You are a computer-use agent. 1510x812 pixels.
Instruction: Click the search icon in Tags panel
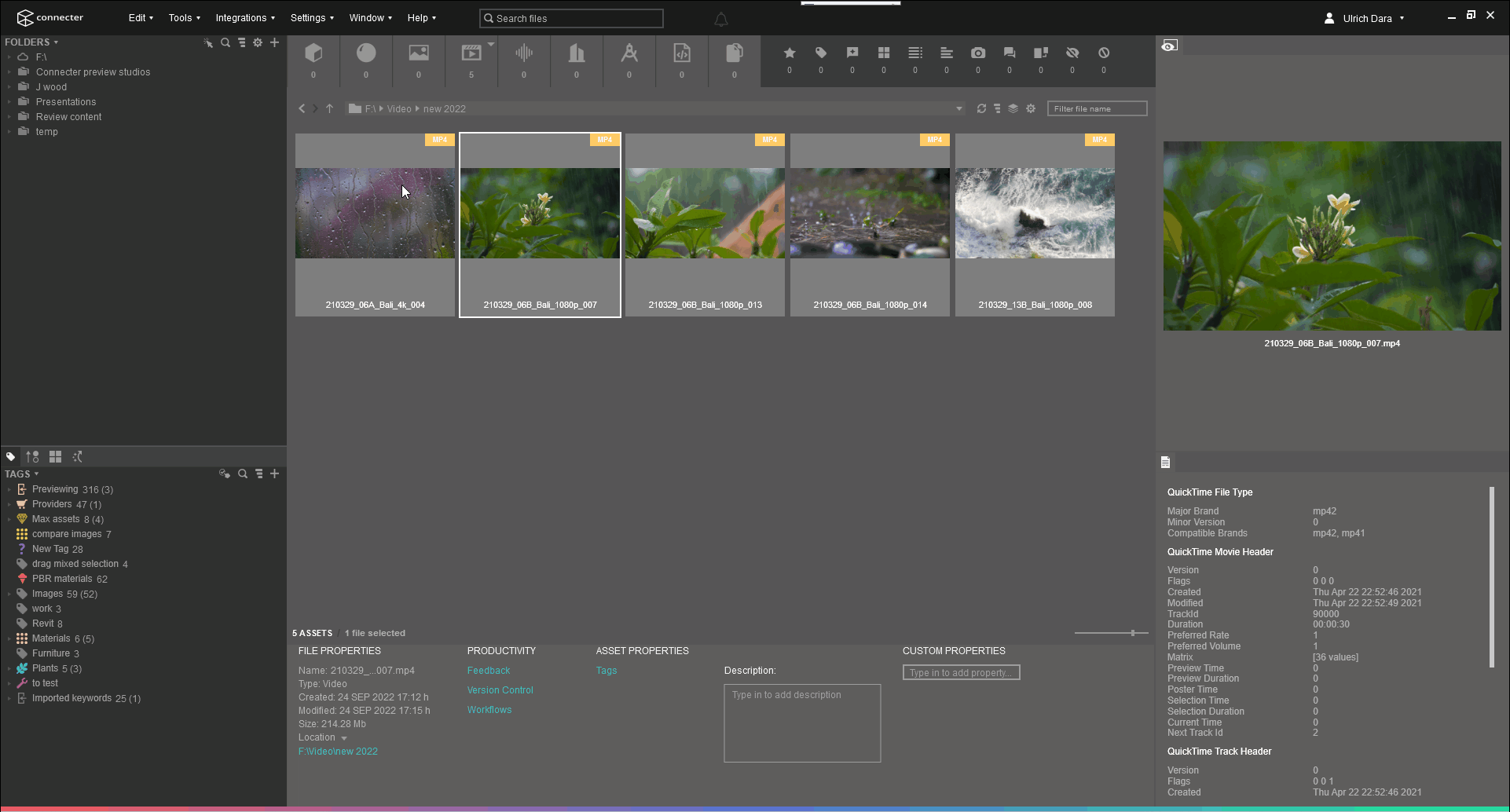coord(243,474)
